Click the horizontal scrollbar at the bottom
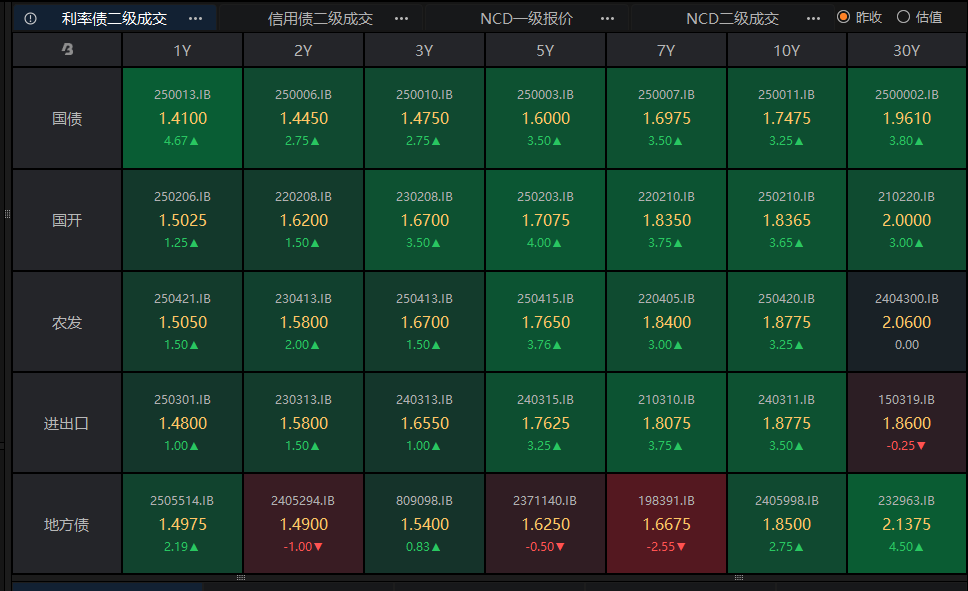 [x=108, y=586]
